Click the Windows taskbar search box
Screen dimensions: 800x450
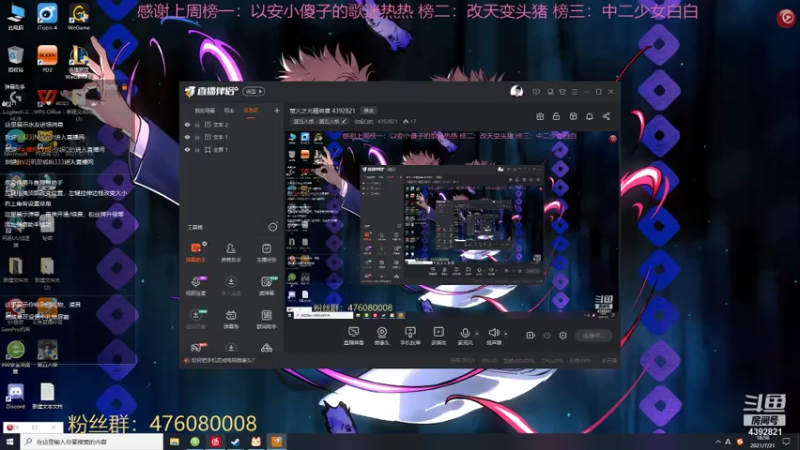click(92, 441)
